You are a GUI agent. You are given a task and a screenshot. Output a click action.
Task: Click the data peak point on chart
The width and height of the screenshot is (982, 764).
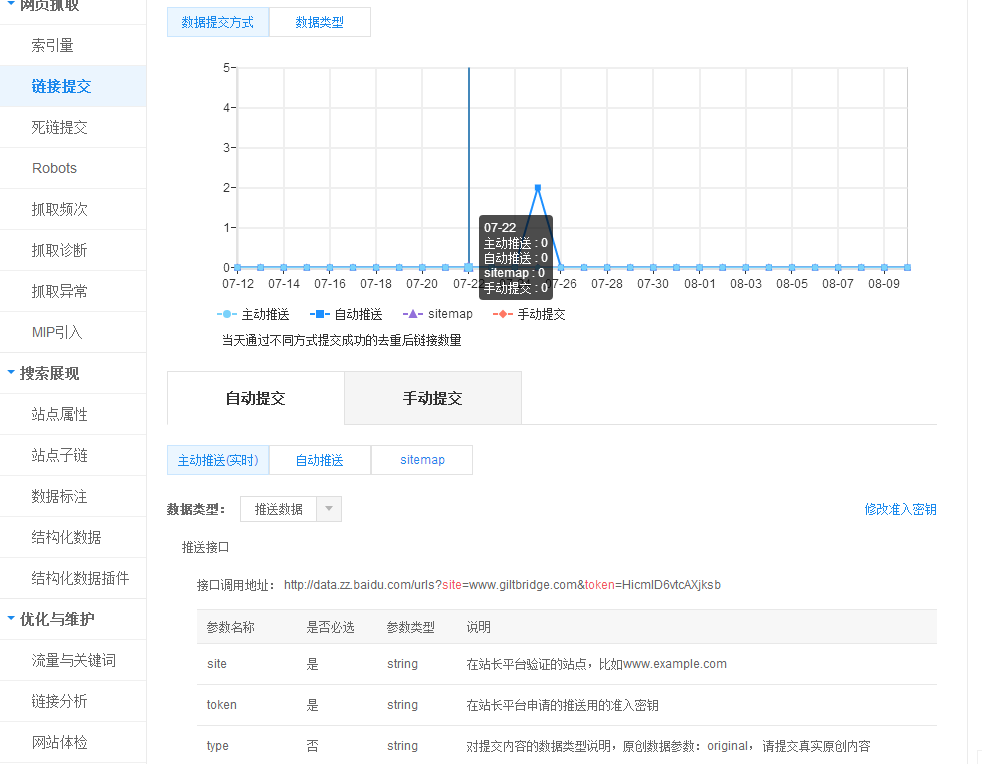(x=538, y=188)
